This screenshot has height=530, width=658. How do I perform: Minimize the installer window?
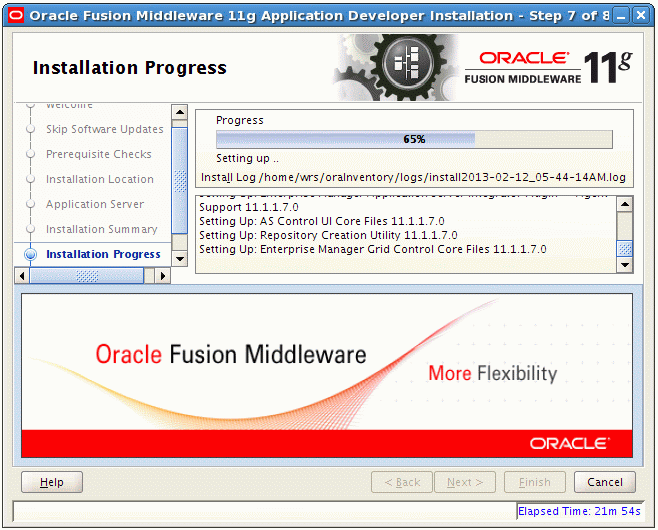click(621, 16)
